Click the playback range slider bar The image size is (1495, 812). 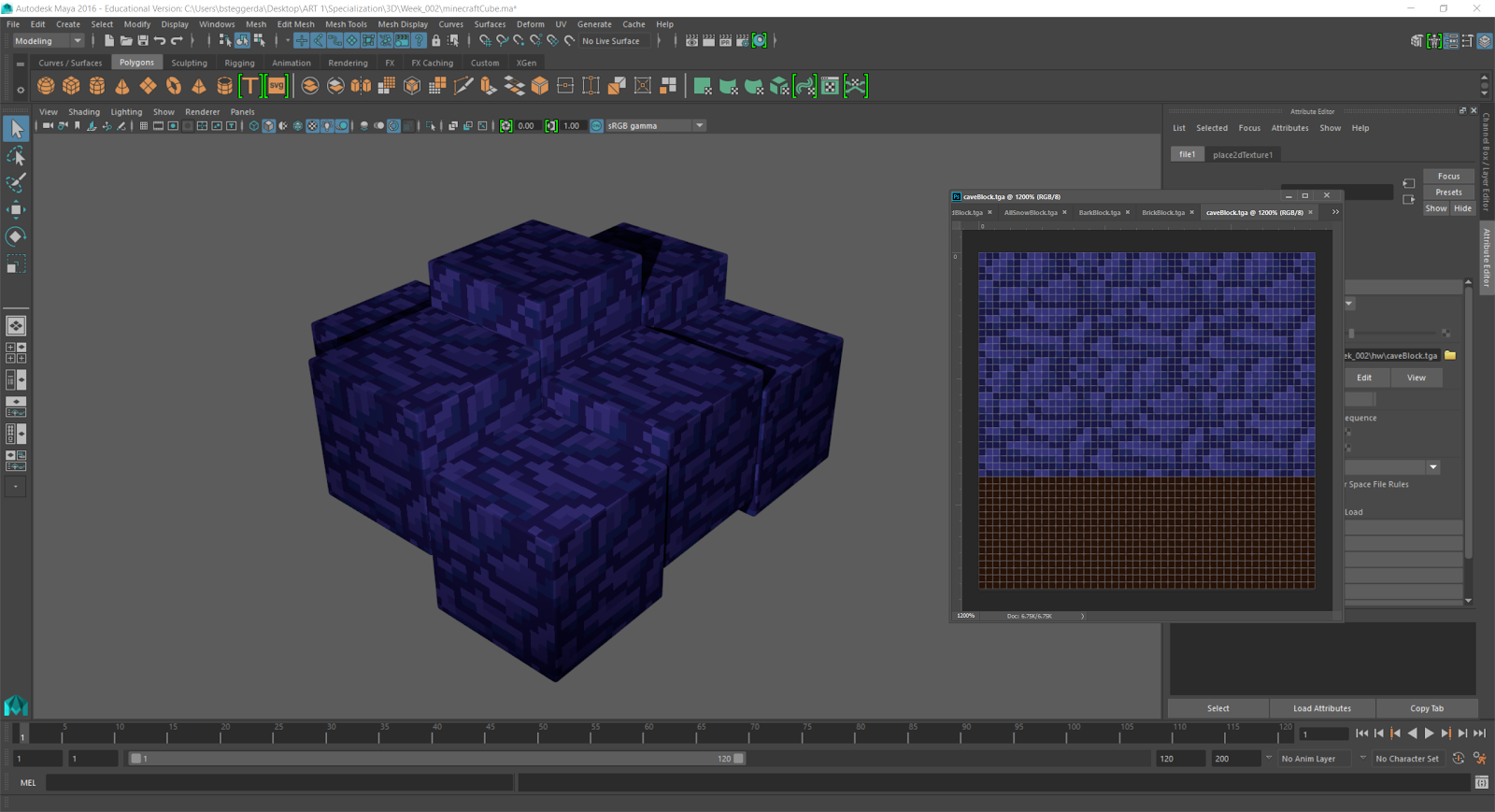[x=437, y=759]
